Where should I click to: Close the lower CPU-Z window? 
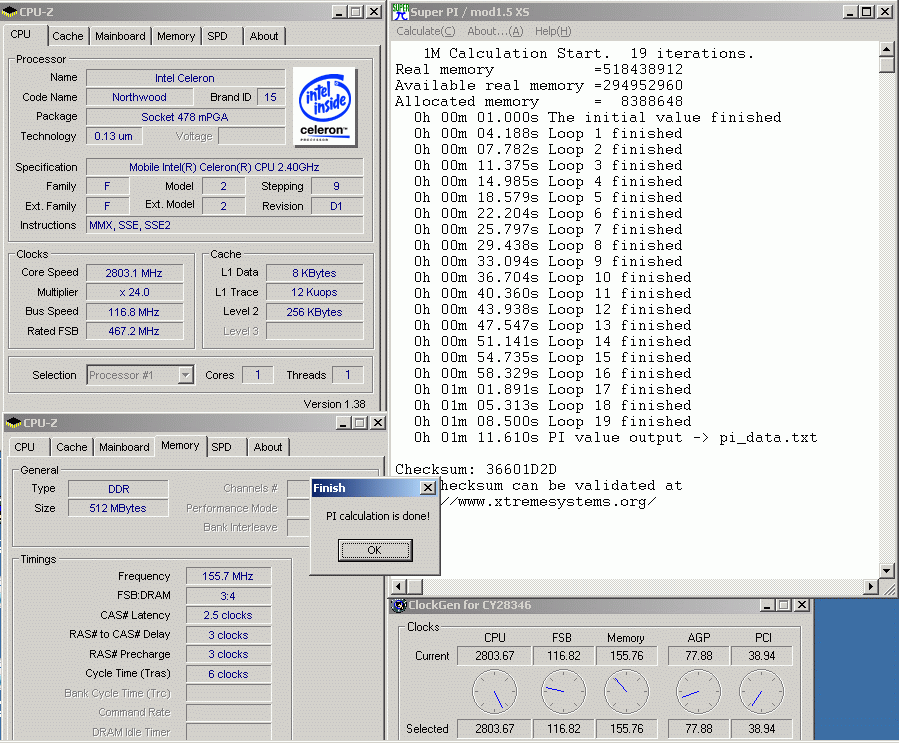(377, 423)
